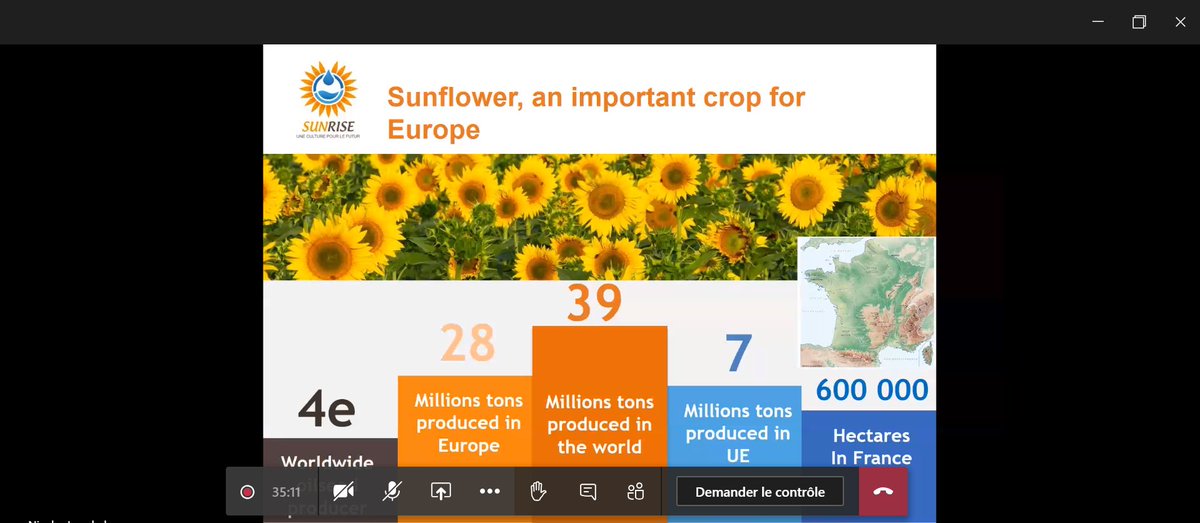This screenshot has height=523, width=1200.
Task: Click "Hectares In France" label
Action: point(871,447)
